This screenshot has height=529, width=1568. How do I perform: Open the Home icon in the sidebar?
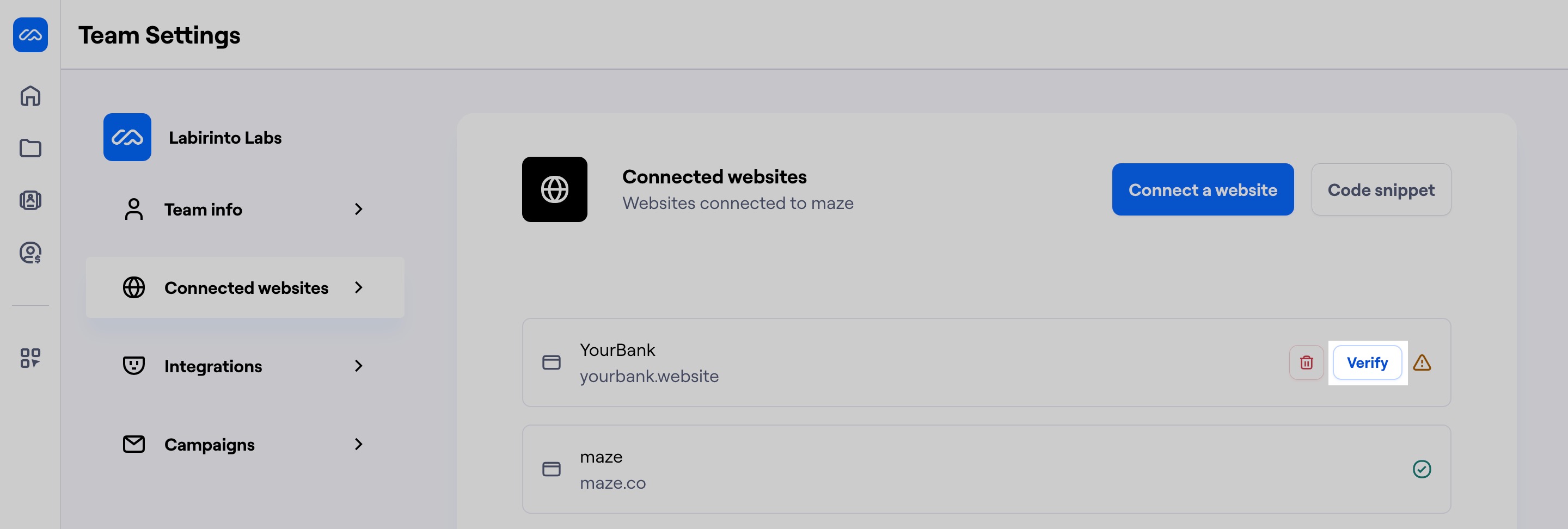(x=30, y=96)
